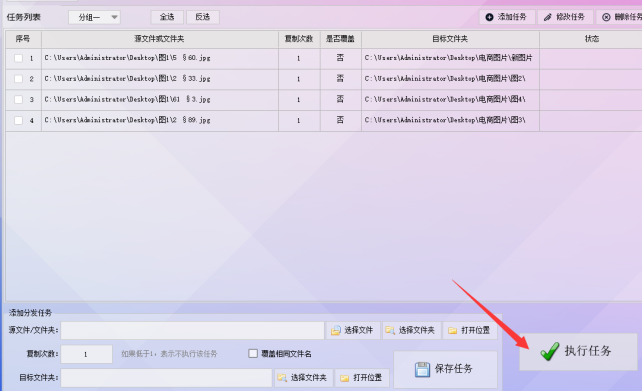The width and height of the screenshot is (642, 391).
Task: Click the 状态 column header
Action: pyautogui.click(x=591, y=39)
